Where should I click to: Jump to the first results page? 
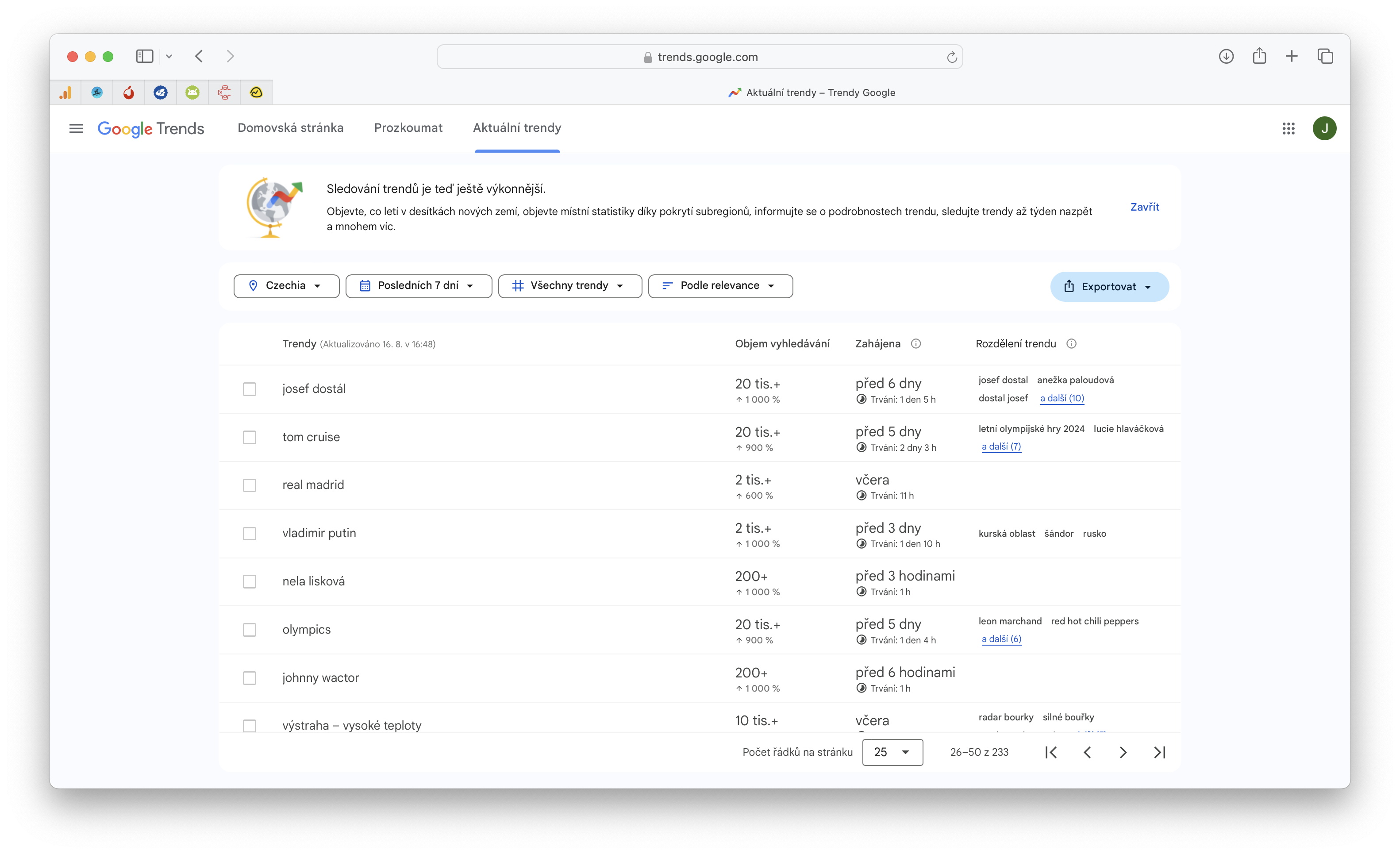coord(1051,752)
